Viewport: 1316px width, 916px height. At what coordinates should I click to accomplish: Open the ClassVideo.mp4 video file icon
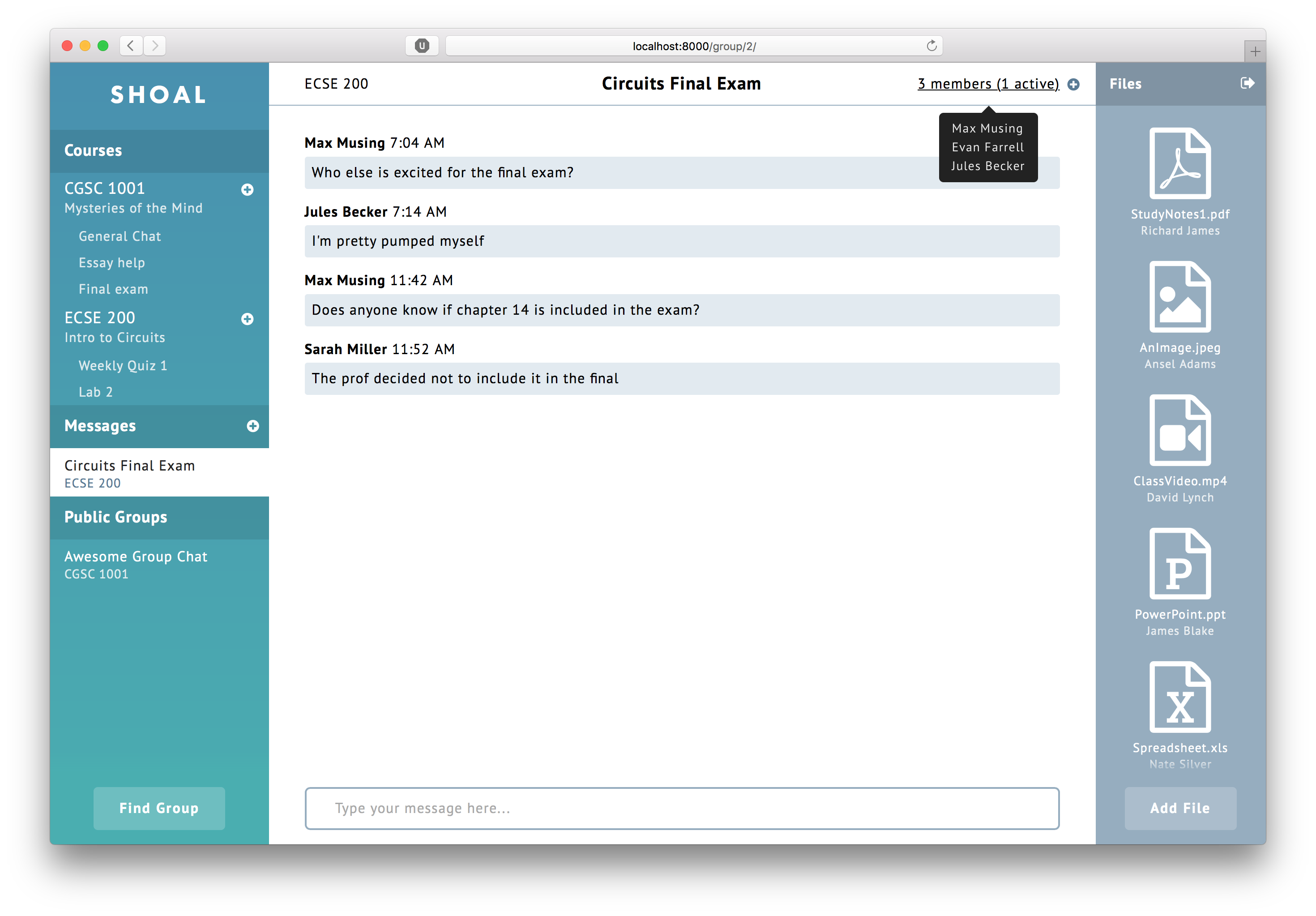[x=1179, y=431]
